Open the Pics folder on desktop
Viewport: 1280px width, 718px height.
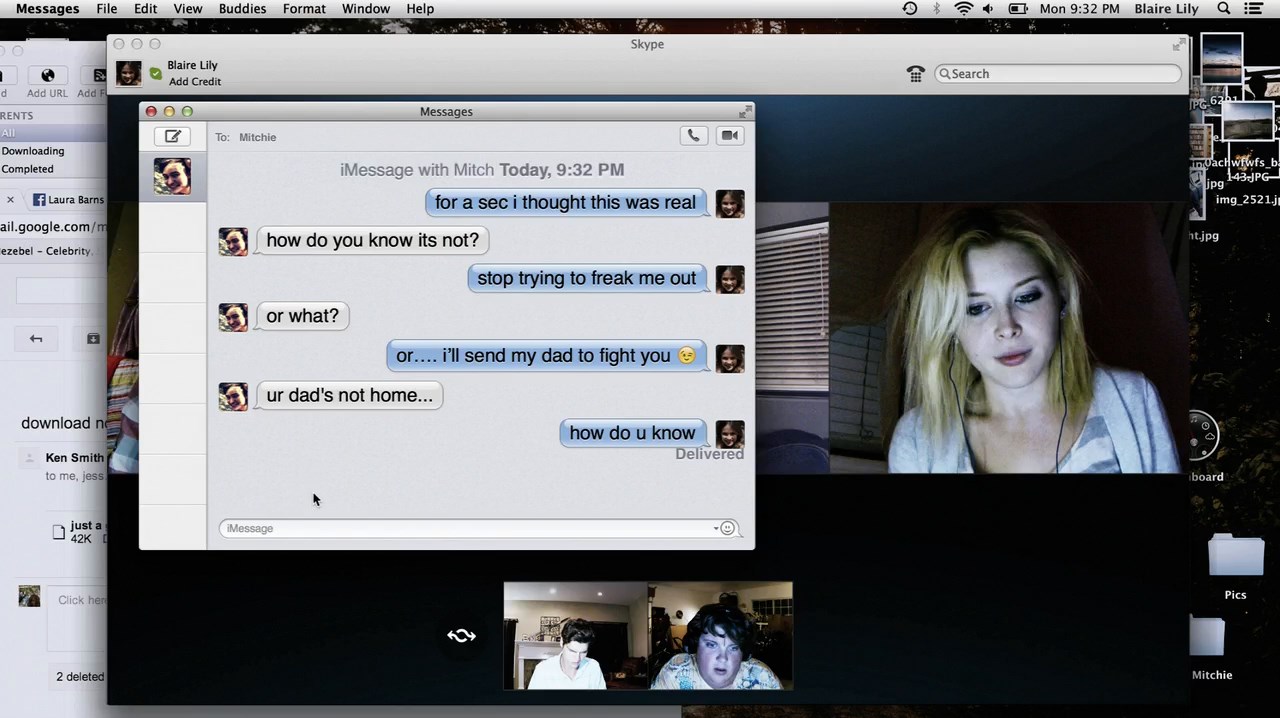(1235, 565)
